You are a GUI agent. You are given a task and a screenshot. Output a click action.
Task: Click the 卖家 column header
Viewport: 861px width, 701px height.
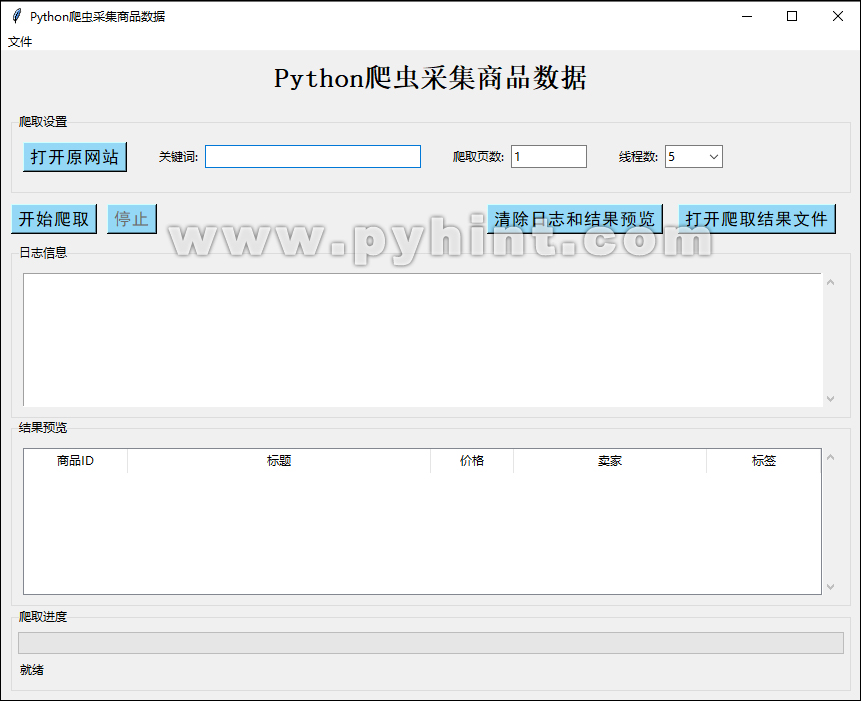click(x=609, y=461)
